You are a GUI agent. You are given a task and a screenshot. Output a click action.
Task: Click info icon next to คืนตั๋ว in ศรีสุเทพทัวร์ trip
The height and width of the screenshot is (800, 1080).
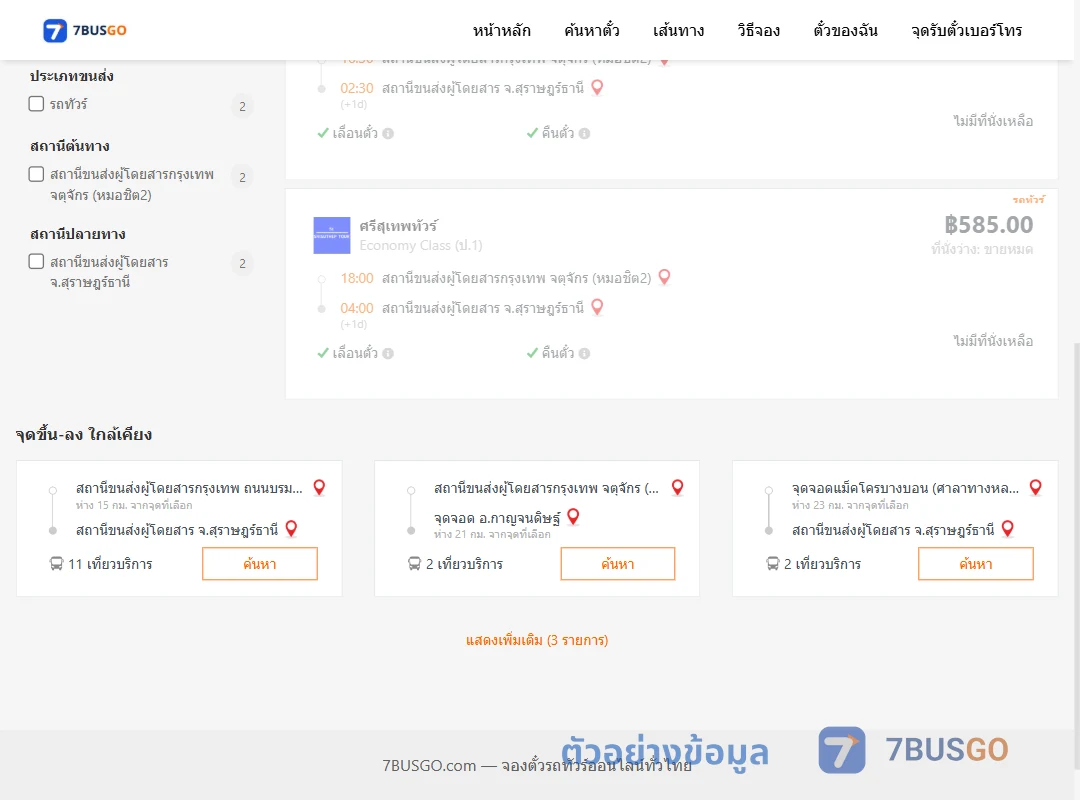(584, 353)
